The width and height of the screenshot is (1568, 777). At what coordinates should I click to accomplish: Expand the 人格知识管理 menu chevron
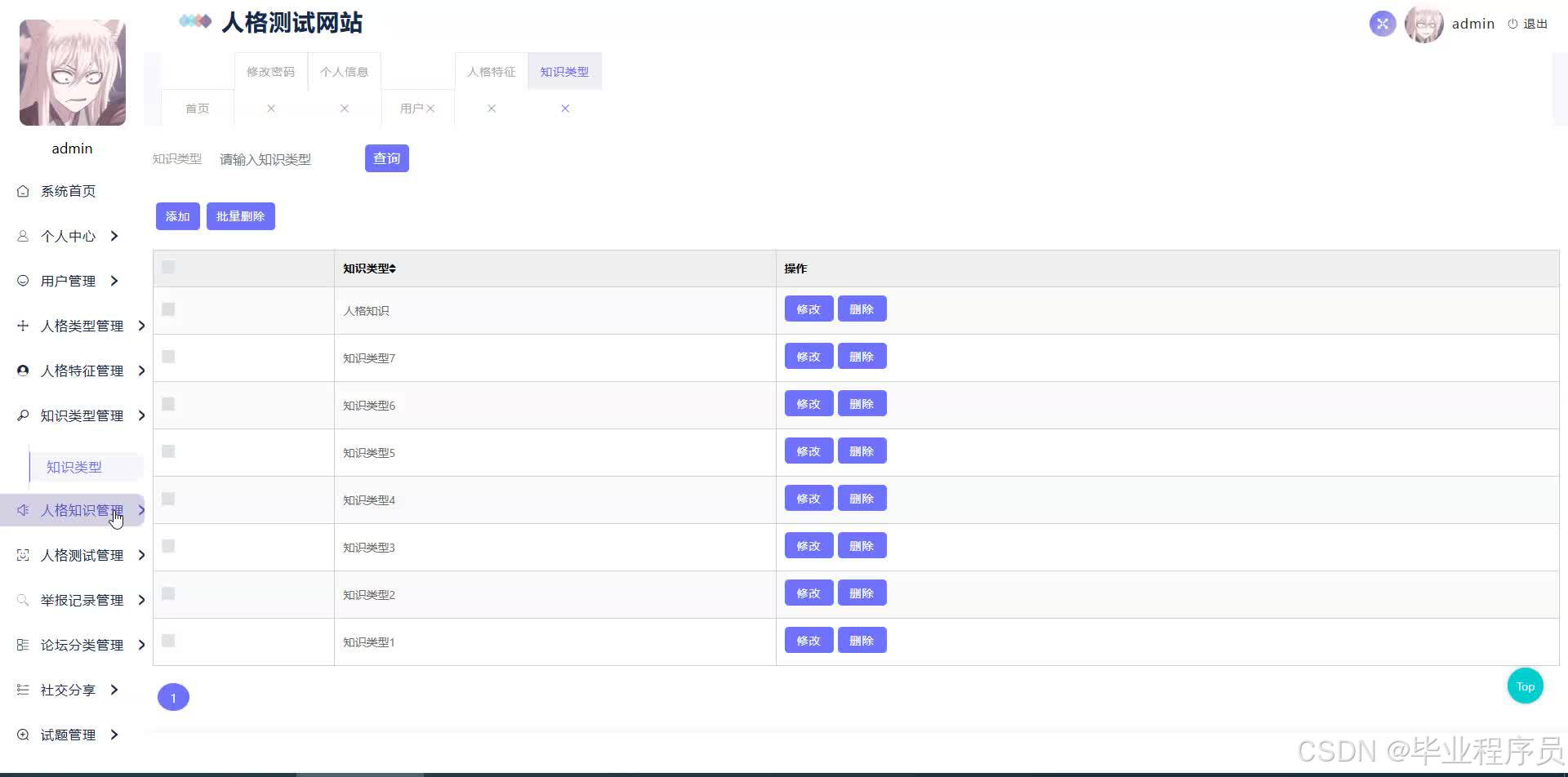pos(141,510)
